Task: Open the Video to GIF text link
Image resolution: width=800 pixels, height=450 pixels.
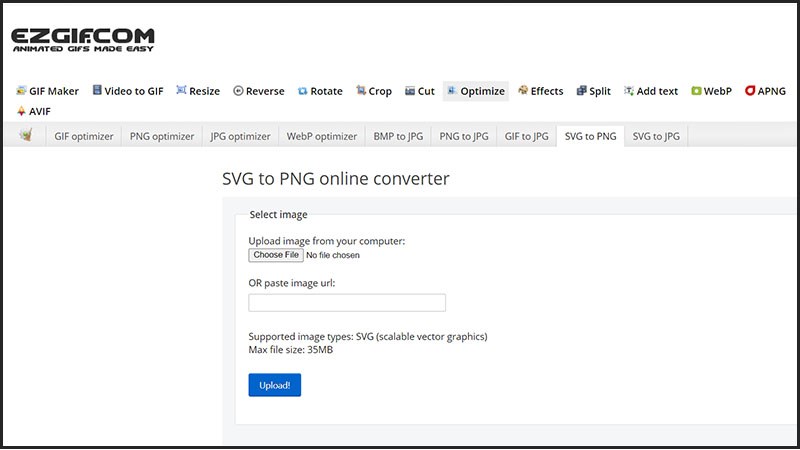Action: coord(134,91)
